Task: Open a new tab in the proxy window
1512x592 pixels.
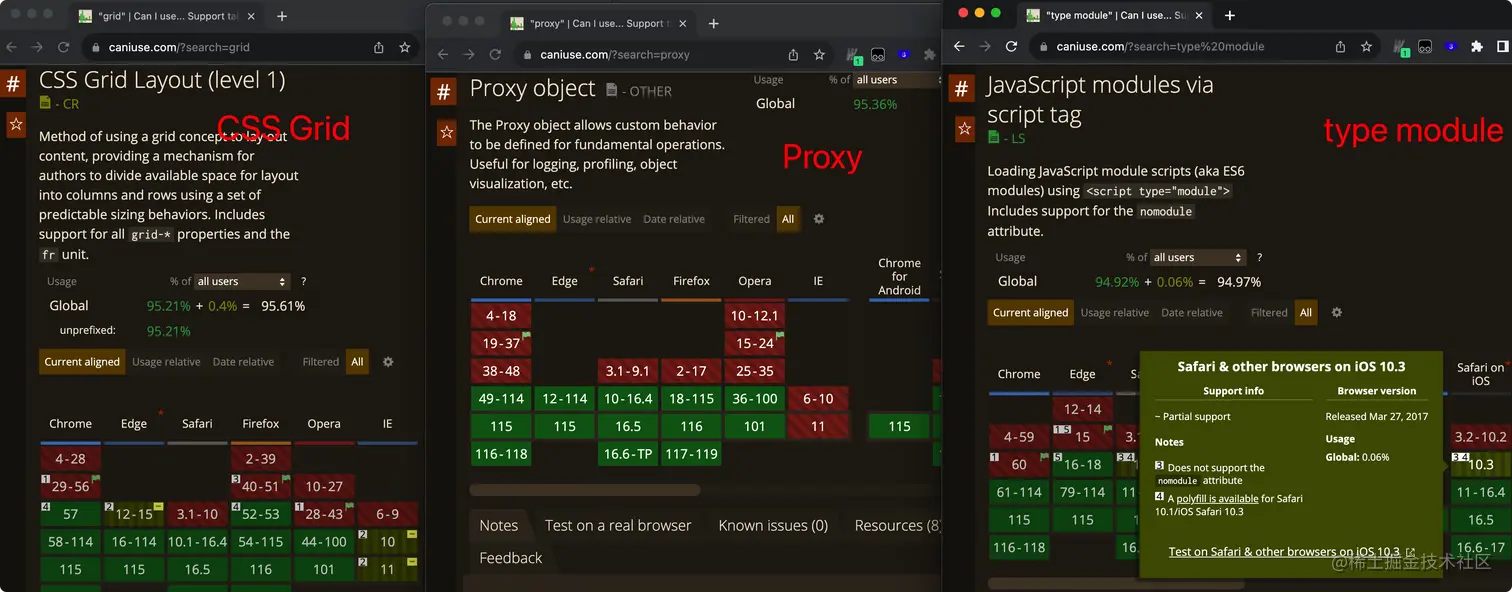Action: pos(713,24)
